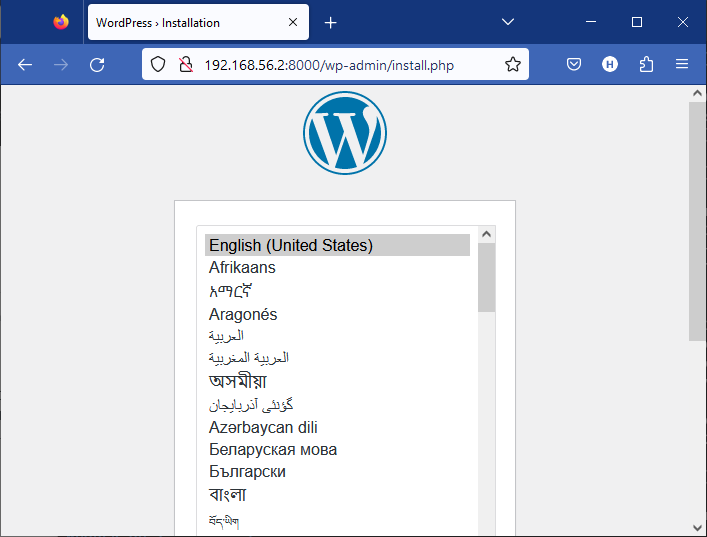This screenshot has width=707, height=537.
Task: Click the WordPress logo
Action: pyautogui.click(x=345, y=133)
